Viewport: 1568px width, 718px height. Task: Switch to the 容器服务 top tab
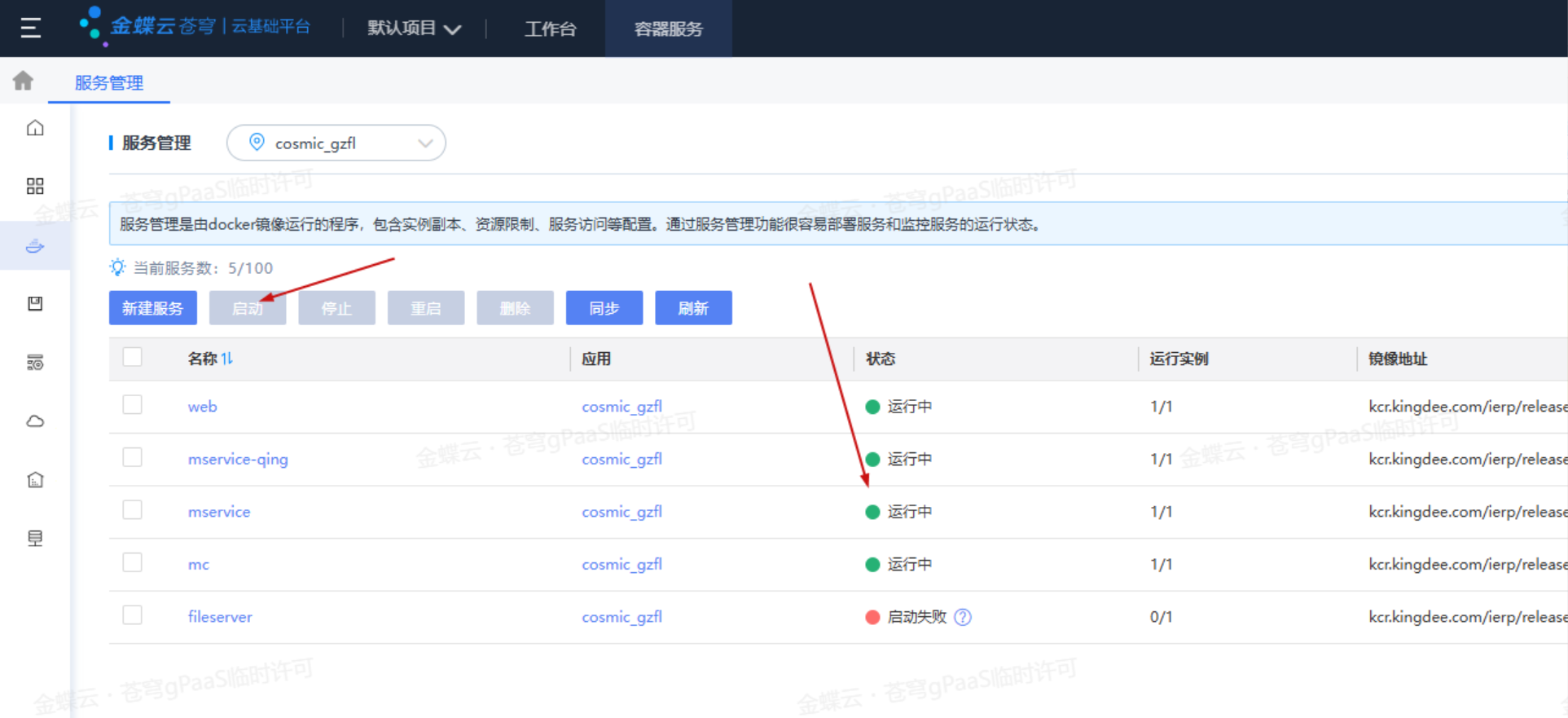point(668,29)
